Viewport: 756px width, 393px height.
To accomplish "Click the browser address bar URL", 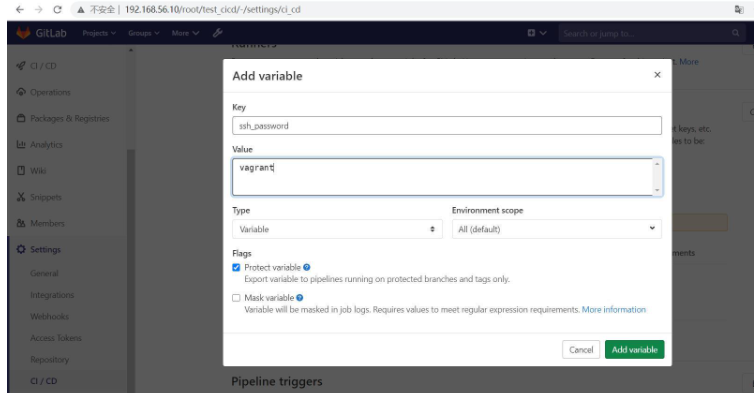I will click(x=213, y=10).
